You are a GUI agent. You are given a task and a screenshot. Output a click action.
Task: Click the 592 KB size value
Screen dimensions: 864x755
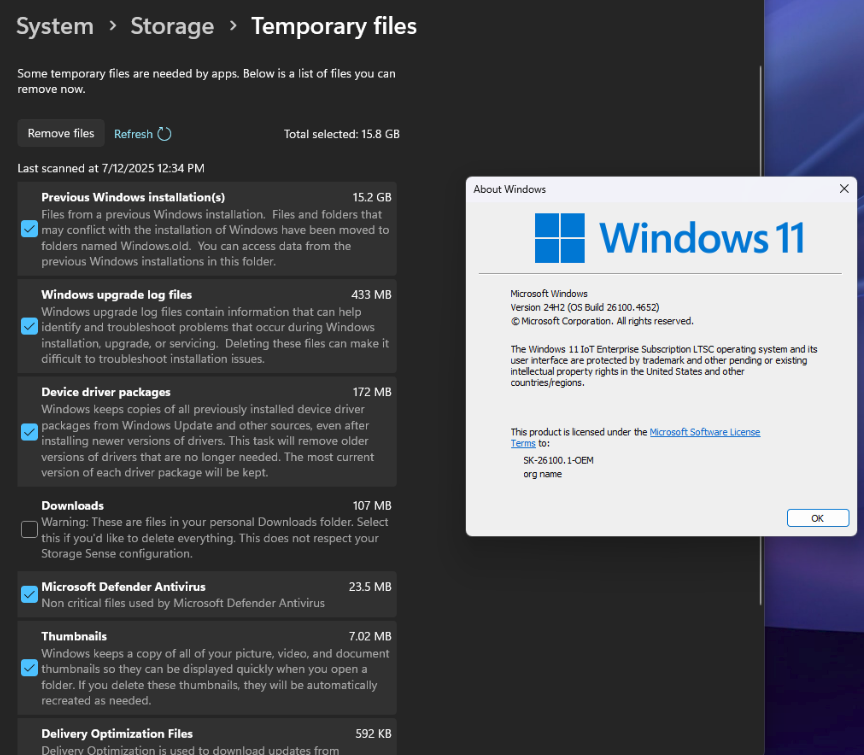click(x=373, y=734)
